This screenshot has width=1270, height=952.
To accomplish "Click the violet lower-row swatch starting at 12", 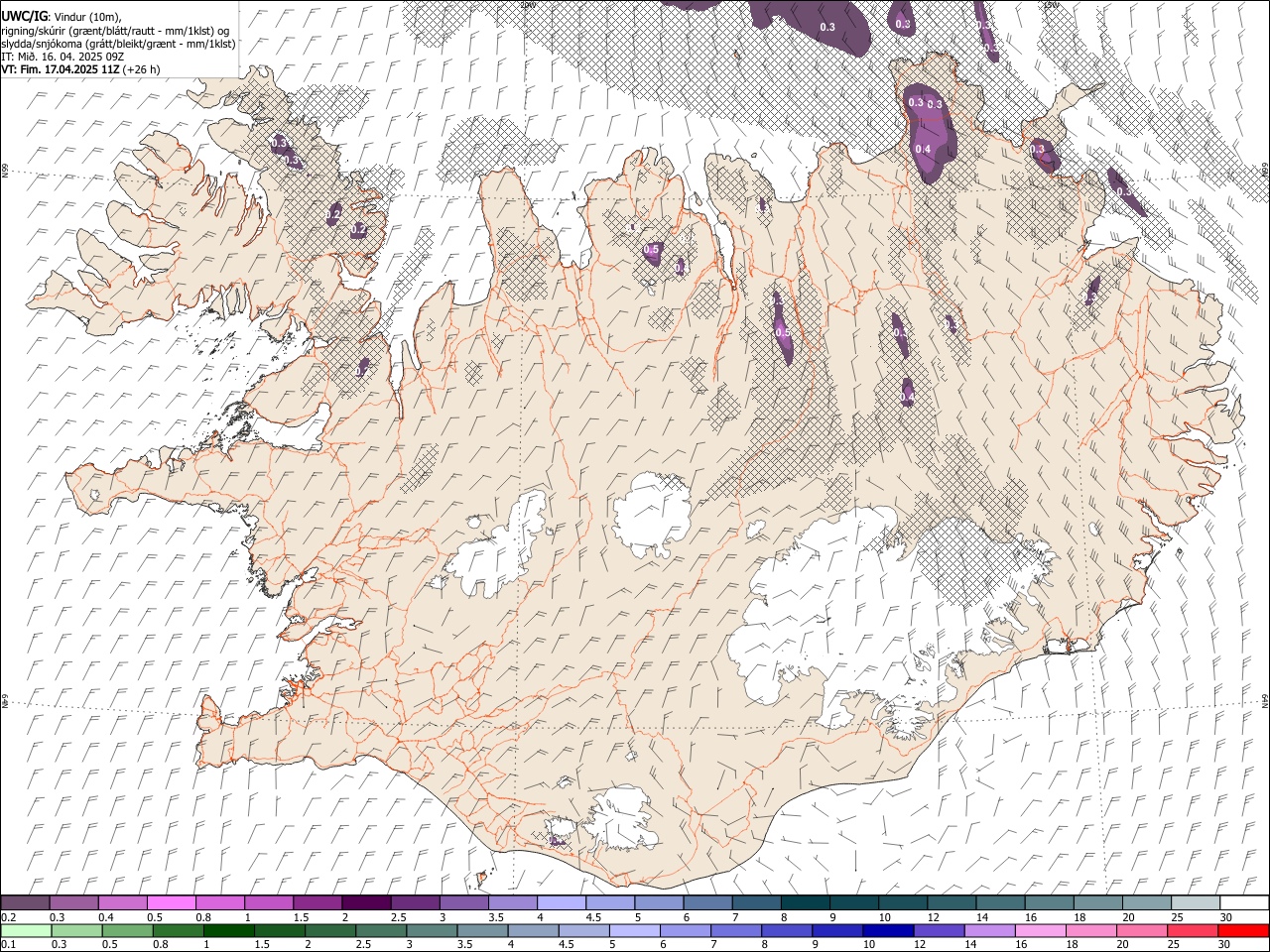I will coord(939,931).
